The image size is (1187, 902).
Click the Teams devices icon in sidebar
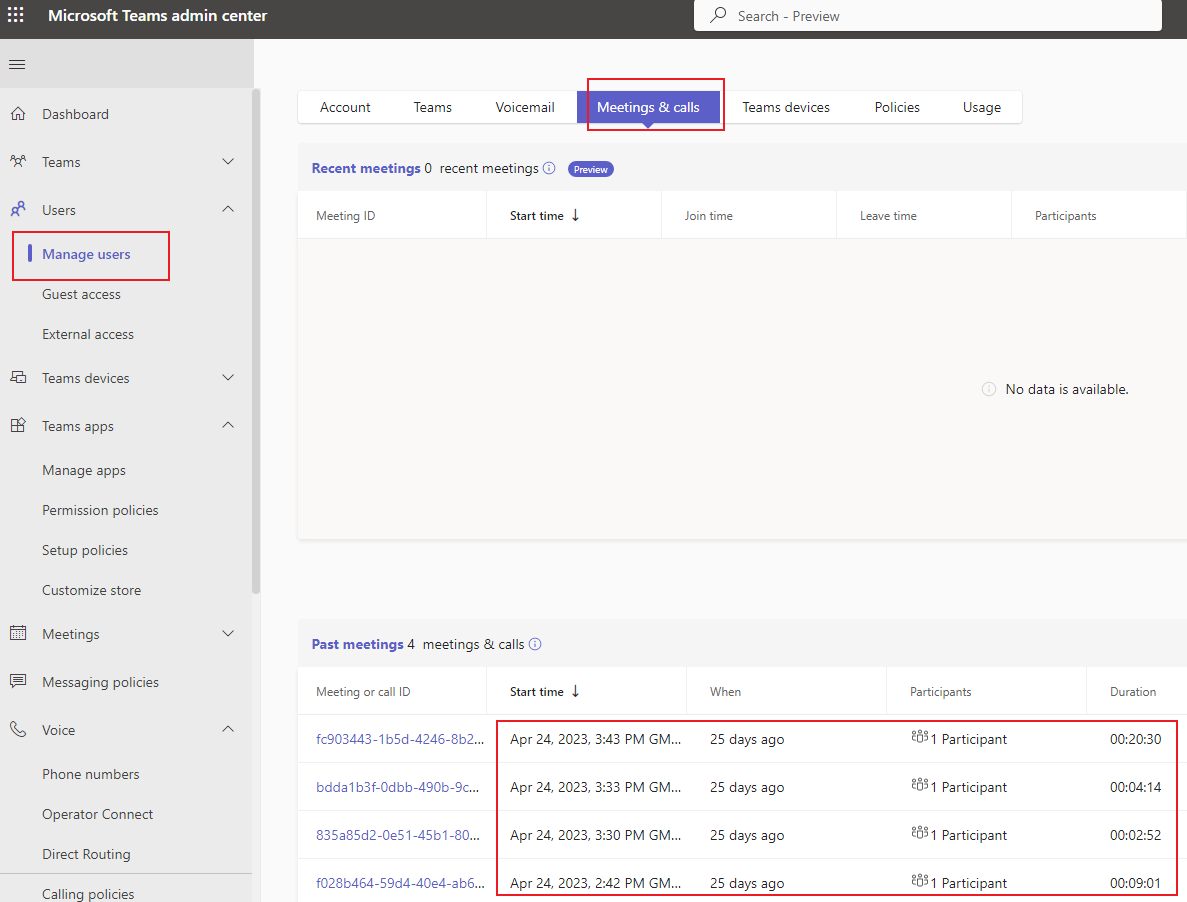18,377
